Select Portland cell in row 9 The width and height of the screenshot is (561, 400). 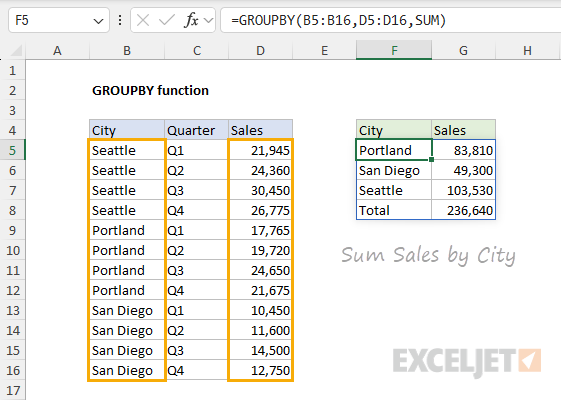(x=127, y=230)
